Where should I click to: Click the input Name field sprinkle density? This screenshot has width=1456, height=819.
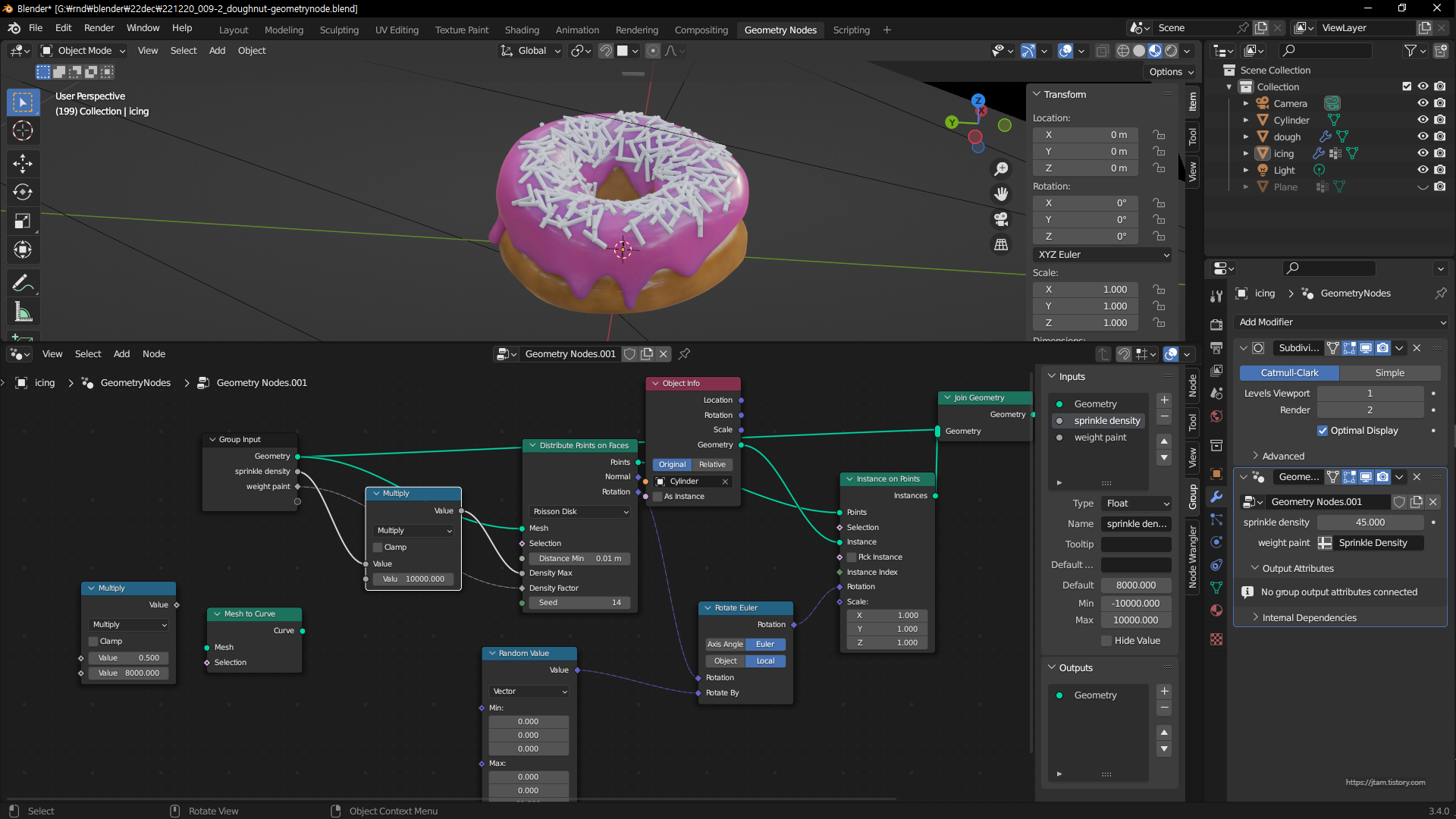pos(1136,523)
